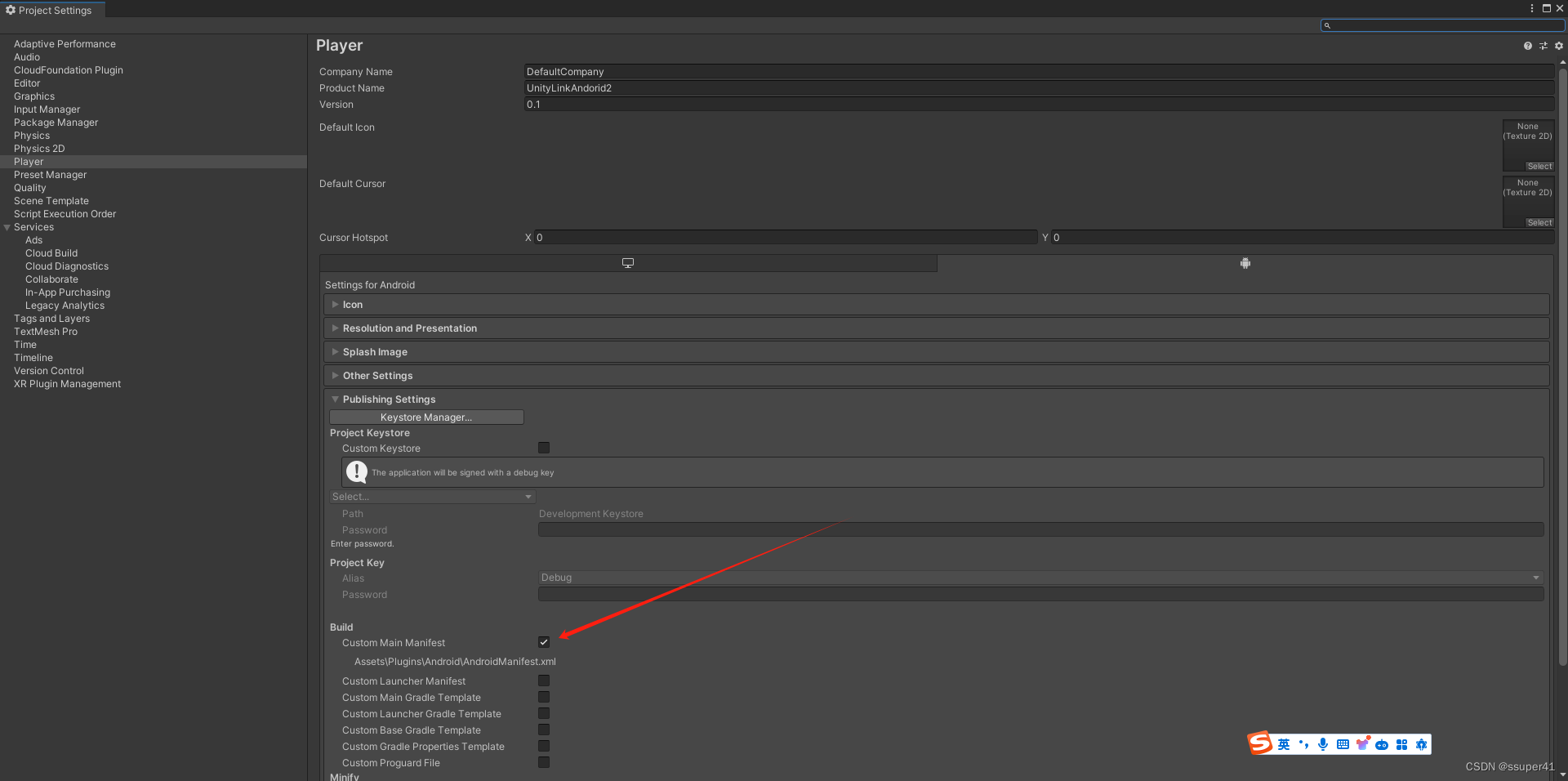This screenshot has width=1568, height=781.
Task: Enable Custom Launcher Gradle Template
Action: 544,713
